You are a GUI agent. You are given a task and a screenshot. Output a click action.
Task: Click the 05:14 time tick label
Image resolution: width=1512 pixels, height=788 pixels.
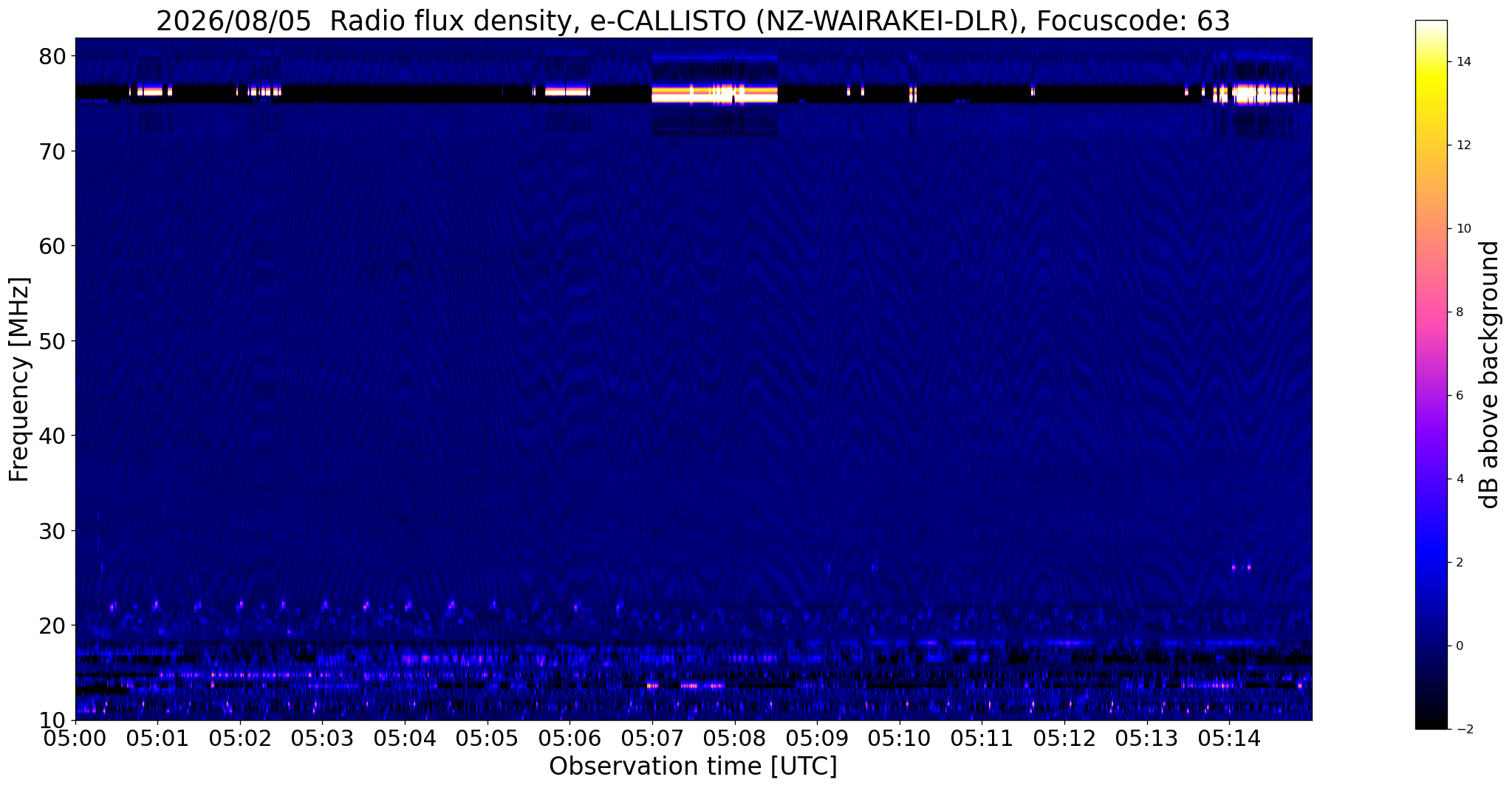click(1229, 739)
